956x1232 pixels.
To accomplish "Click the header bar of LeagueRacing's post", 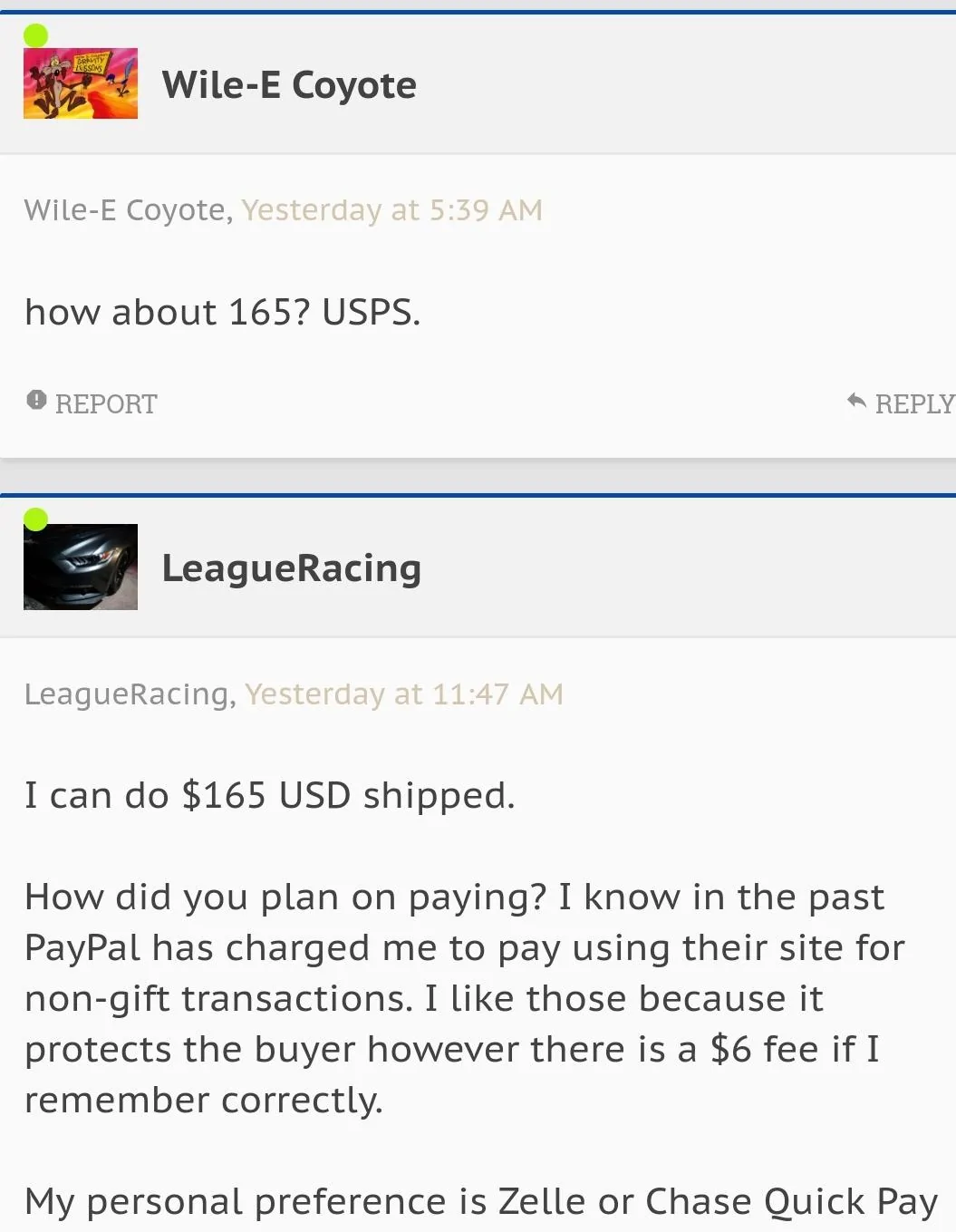I will point(478,567).
